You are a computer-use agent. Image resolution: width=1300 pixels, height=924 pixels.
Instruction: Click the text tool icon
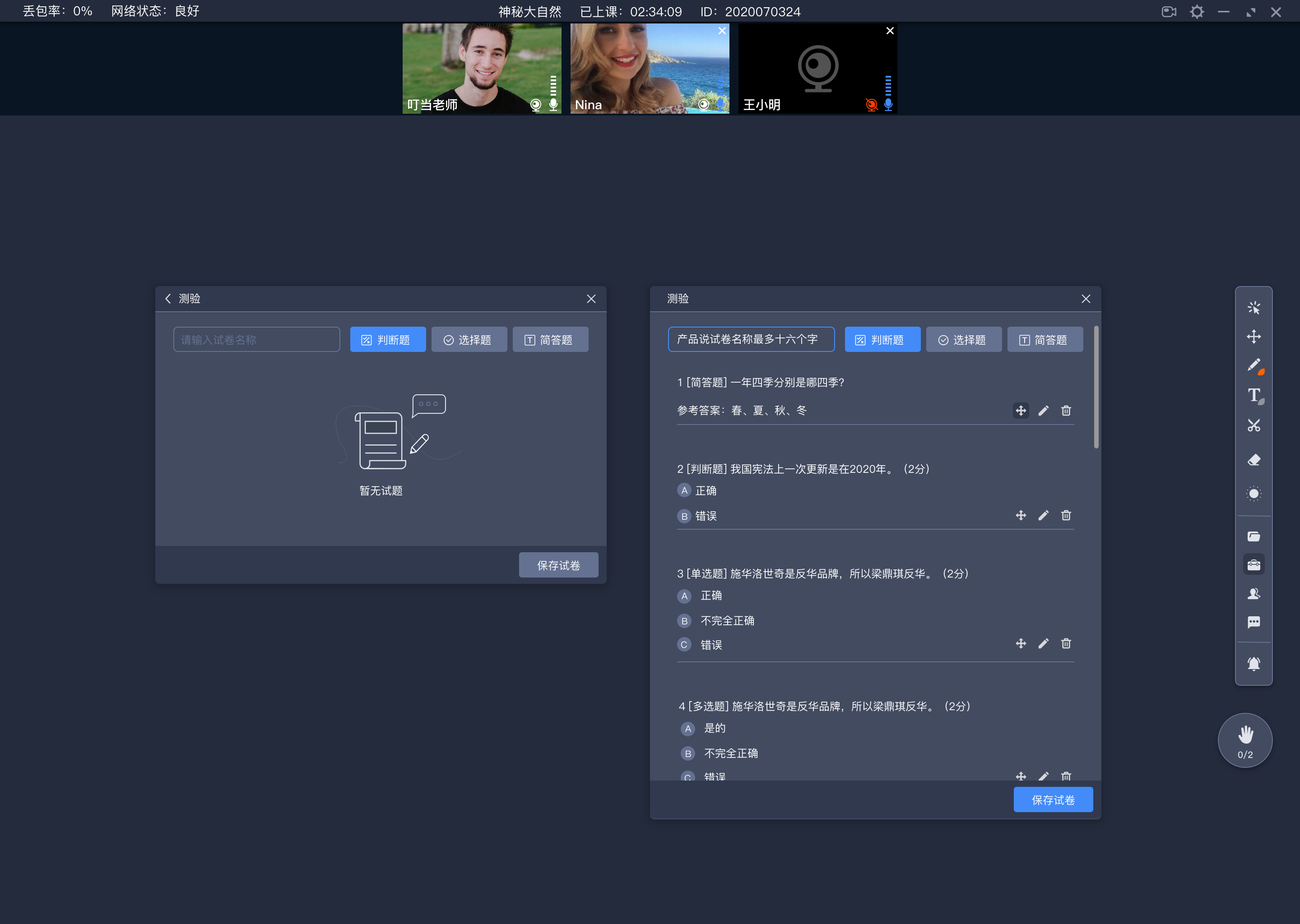(x=1253, y=396)
